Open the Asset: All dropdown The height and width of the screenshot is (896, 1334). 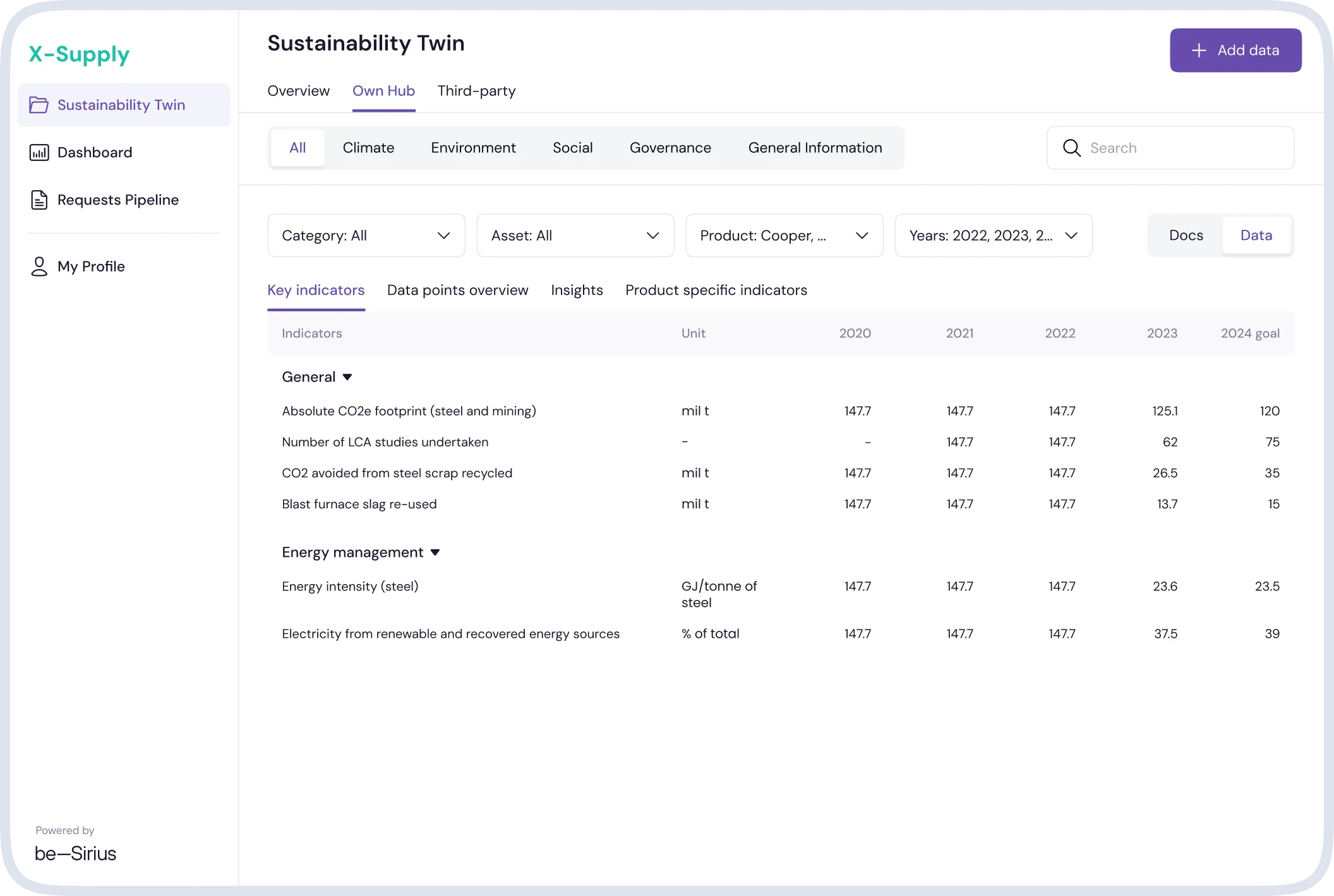(575, 236)
